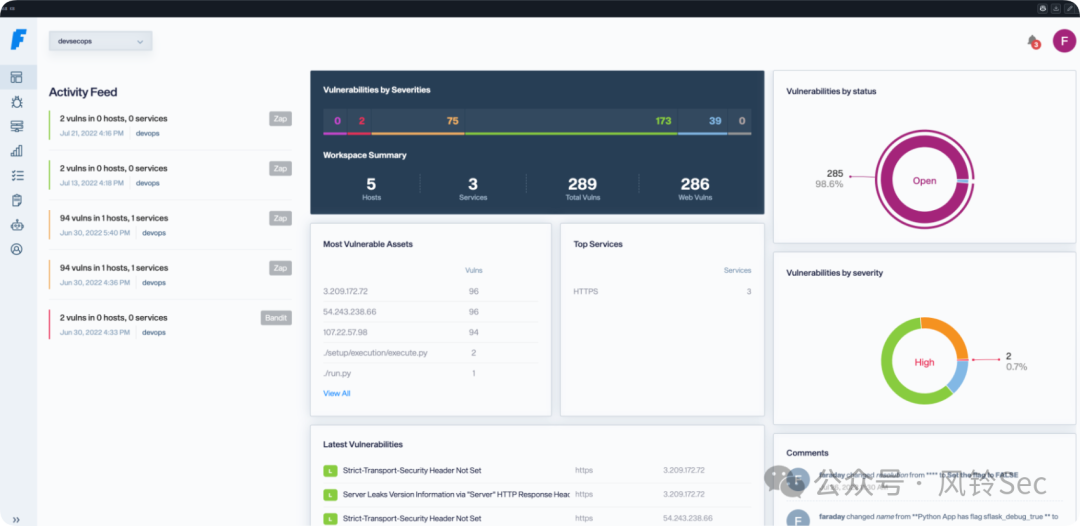1080x526 pixels.
Task: Click the download icon in top bar
Action: pos(1055,8)
